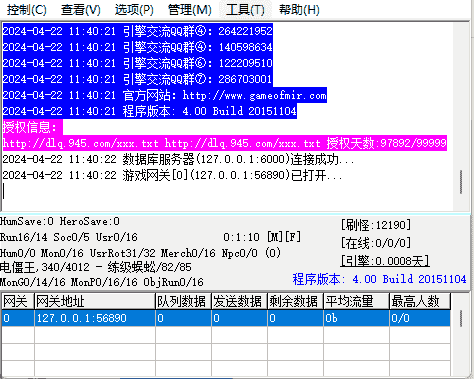Screen dimensions: 474x379
Task: Click the log panel vertical scrollbar thumb
Action: tap(461, 182)
